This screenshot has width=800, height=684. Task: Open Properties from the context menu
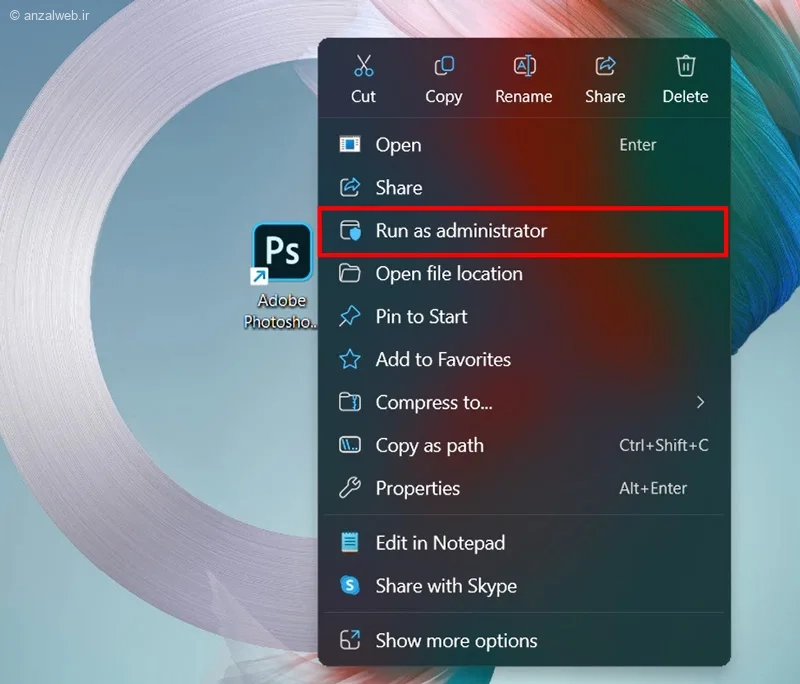pyautogui.click(x=524, y=488)
